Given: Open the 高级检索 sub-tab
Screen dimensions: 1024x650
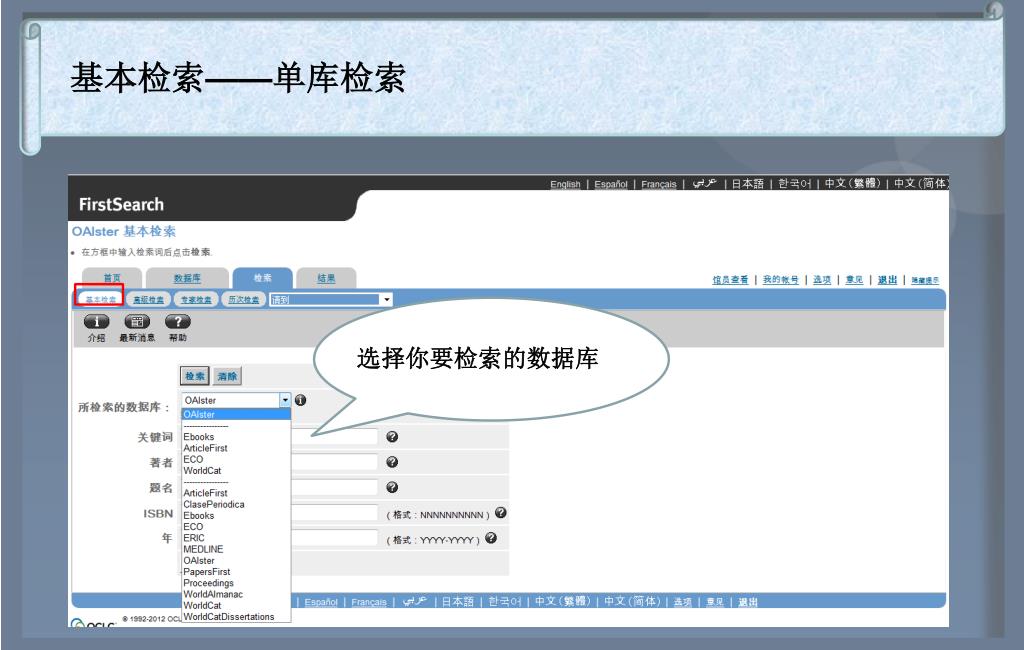Looking at the screenshot, I should [149, 299].
